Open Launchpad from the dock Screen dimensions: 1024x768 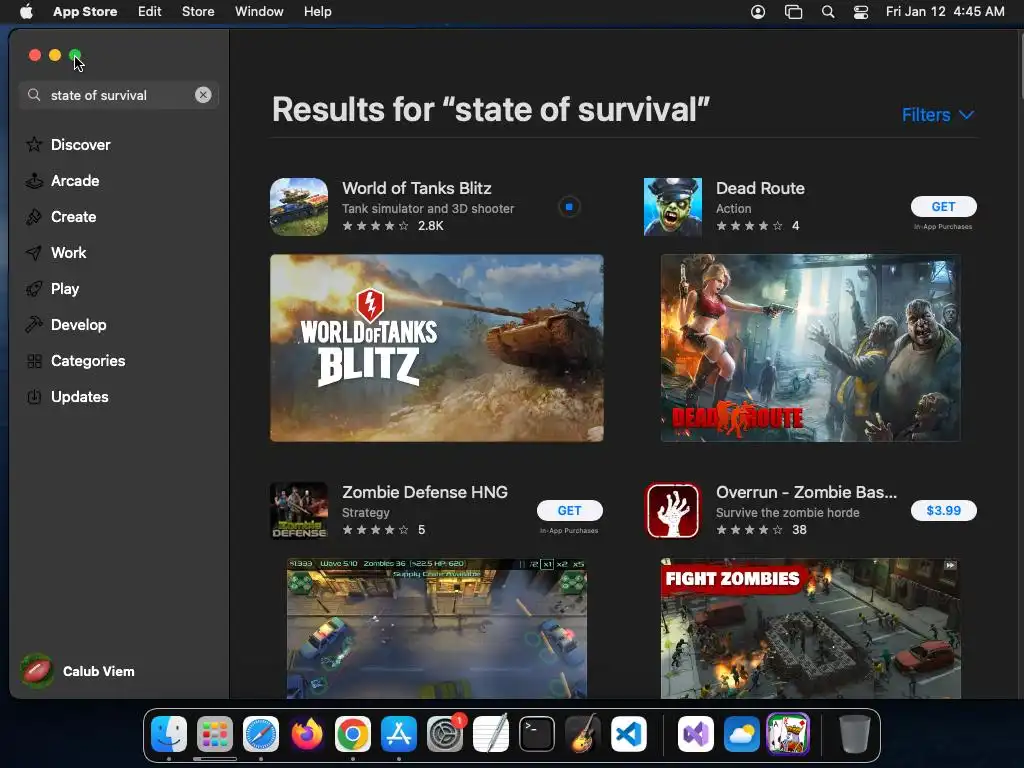tap(215, 734)
